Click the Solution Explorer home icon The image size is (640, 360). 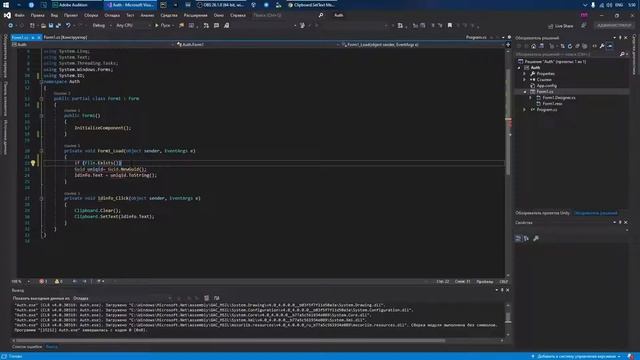(533, 46)
